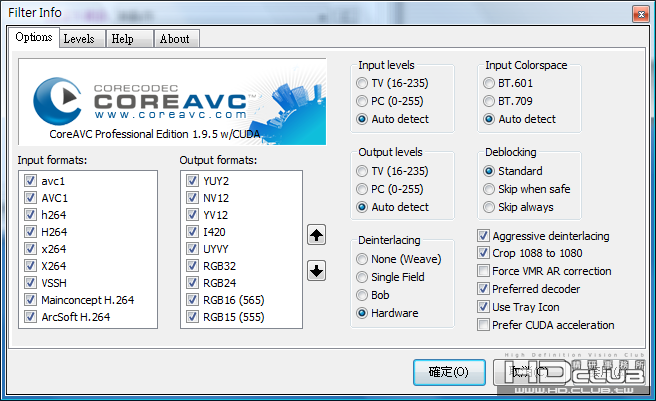Screen dimensions: 656x401
Task: Toggle I420 output format
Action: (x=192, y=231)
